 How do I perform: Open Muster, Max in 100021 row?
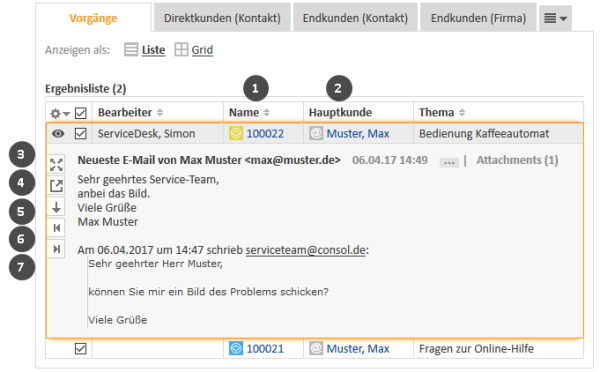[358, 349]
